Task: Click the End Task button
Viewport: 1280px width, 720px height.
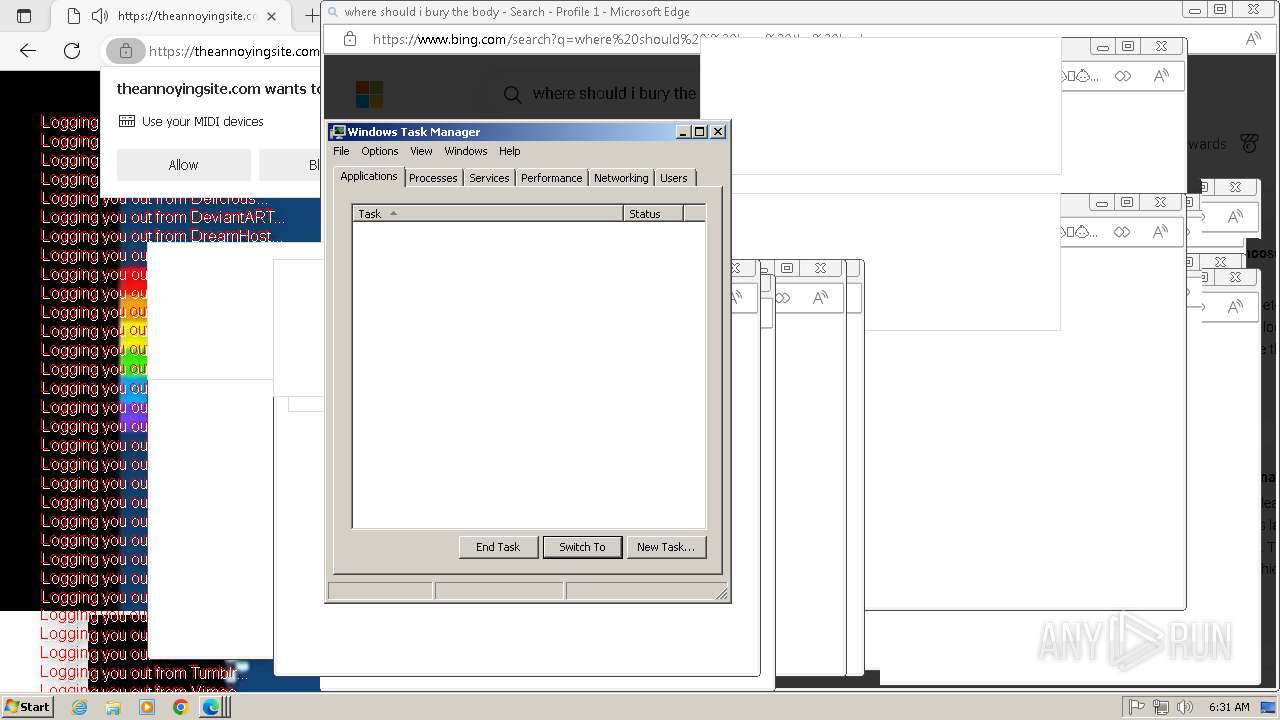Action: (x=498, y=547)
